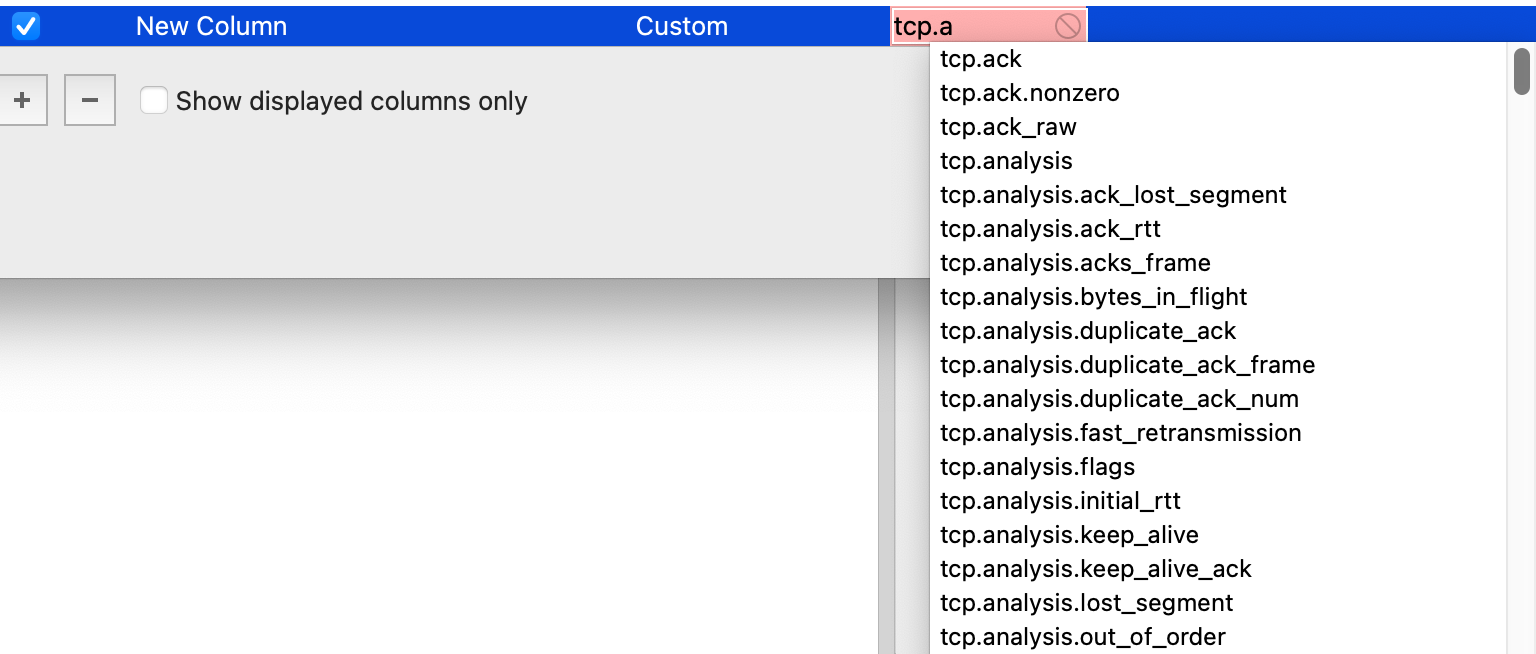The width and height of the screenshot is (1536, 654).
Task: Pick tcp.analysis.bytes_in_flight
Action: [x=1093, y=297]
